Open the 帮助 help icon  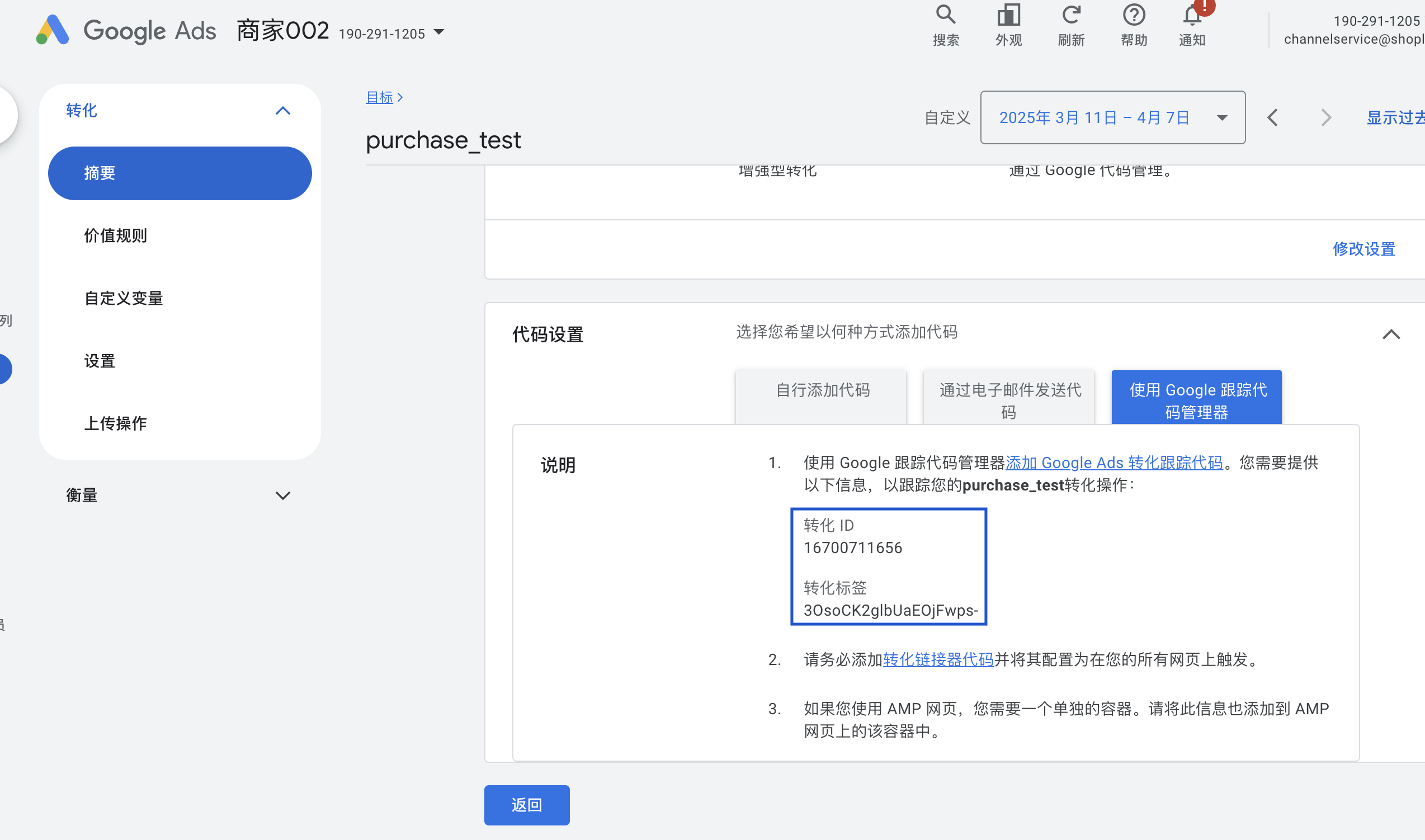click(1134, 15)
